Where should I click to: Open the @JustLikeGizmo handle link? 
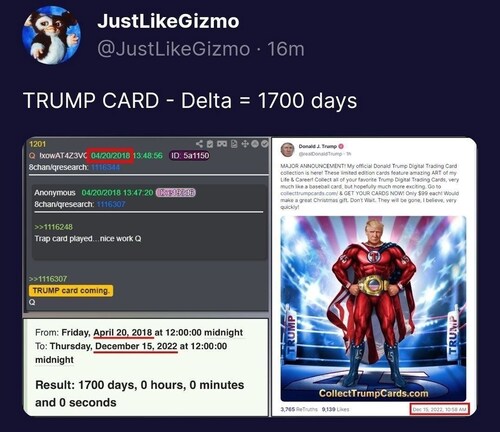(x=173, y=49)
